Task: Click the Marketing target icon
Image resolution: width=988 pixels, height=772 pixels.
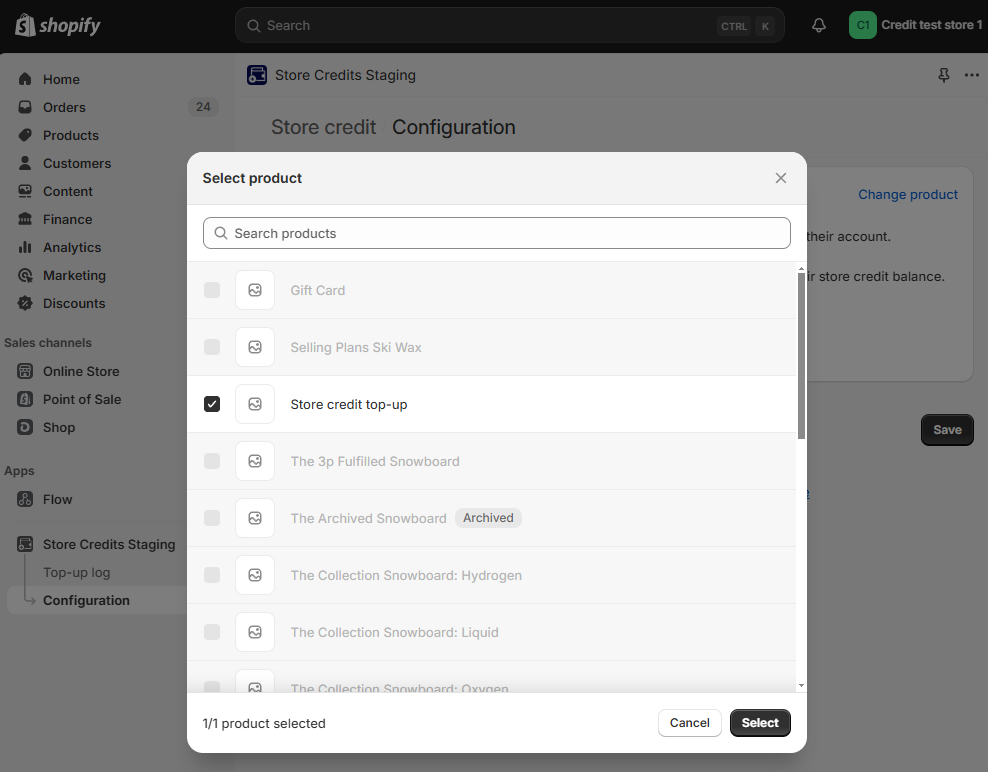Action: (x=25, y=275)
